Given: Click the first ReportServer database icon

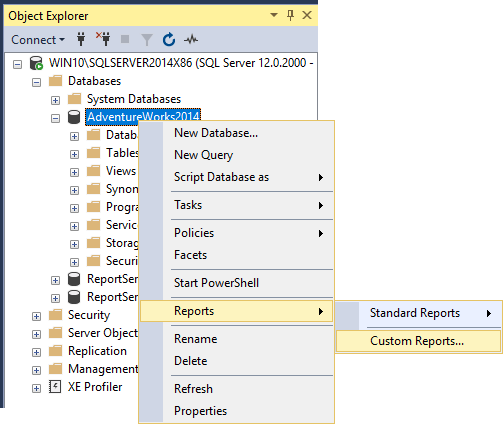Looking at the screenshot, I should click(x=74, y=279).
